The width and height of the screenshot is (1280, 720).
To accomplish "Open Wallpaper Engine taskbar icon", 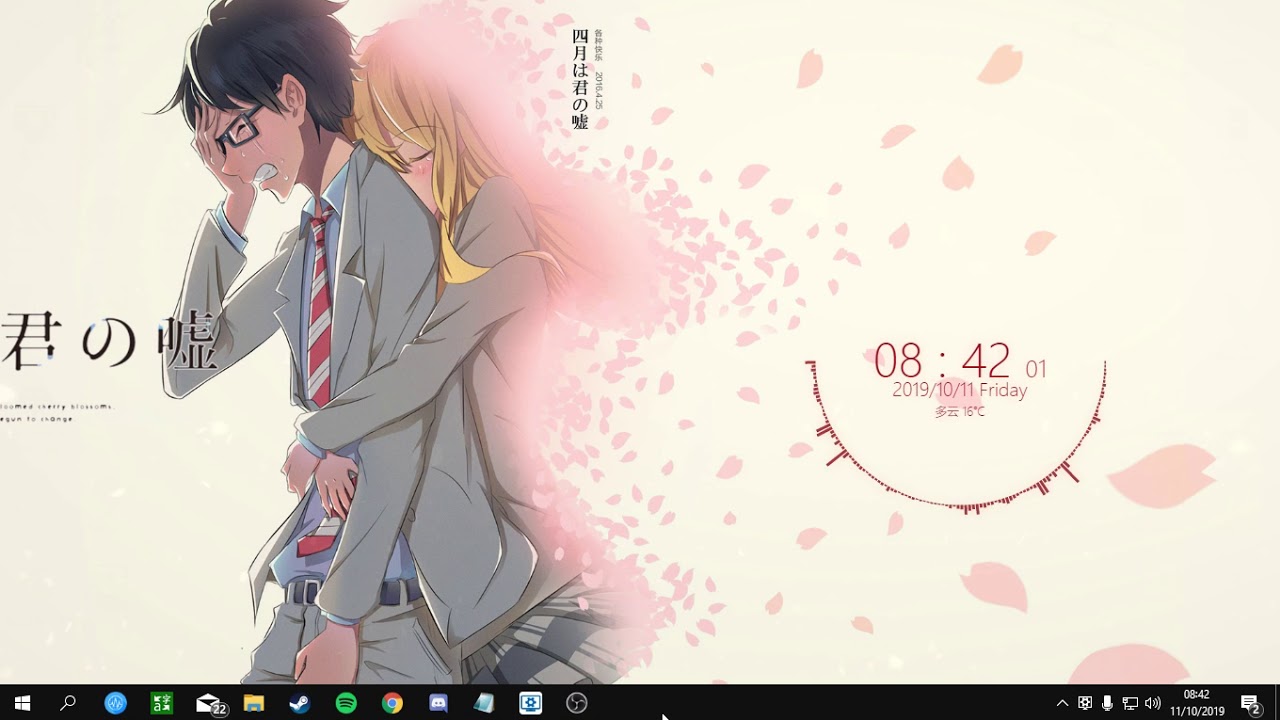I will 530,703.
